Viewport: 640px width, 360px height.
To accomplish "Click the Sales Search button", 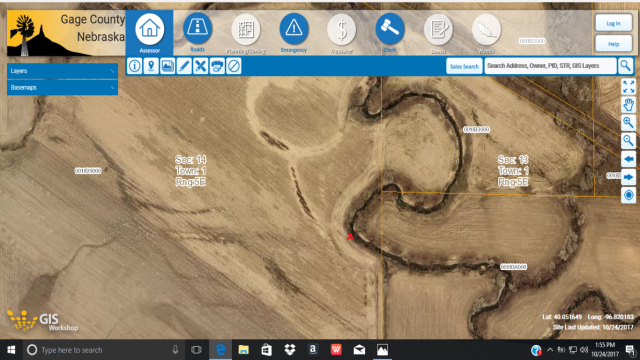I will (x=464, y=66).
